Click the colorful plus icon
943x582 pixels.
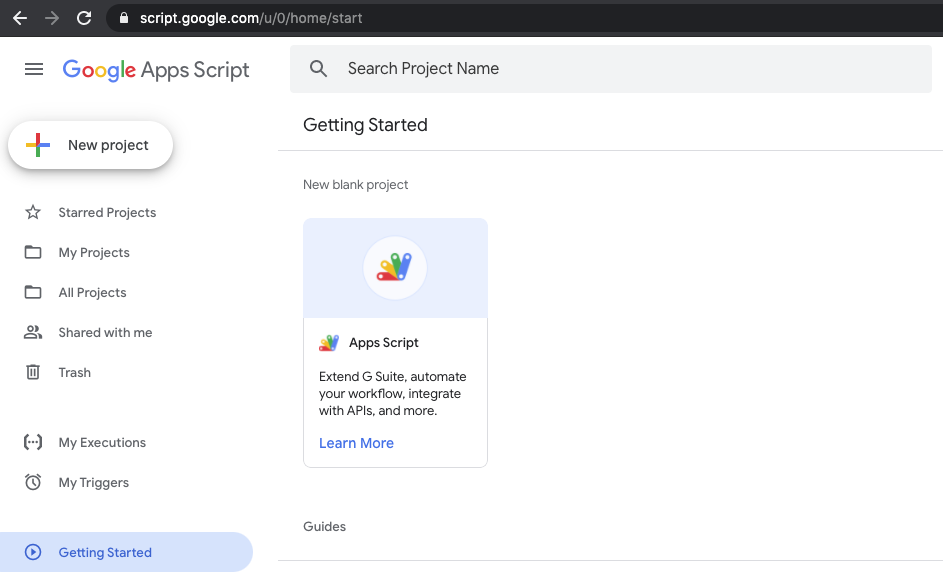point(38,145)
